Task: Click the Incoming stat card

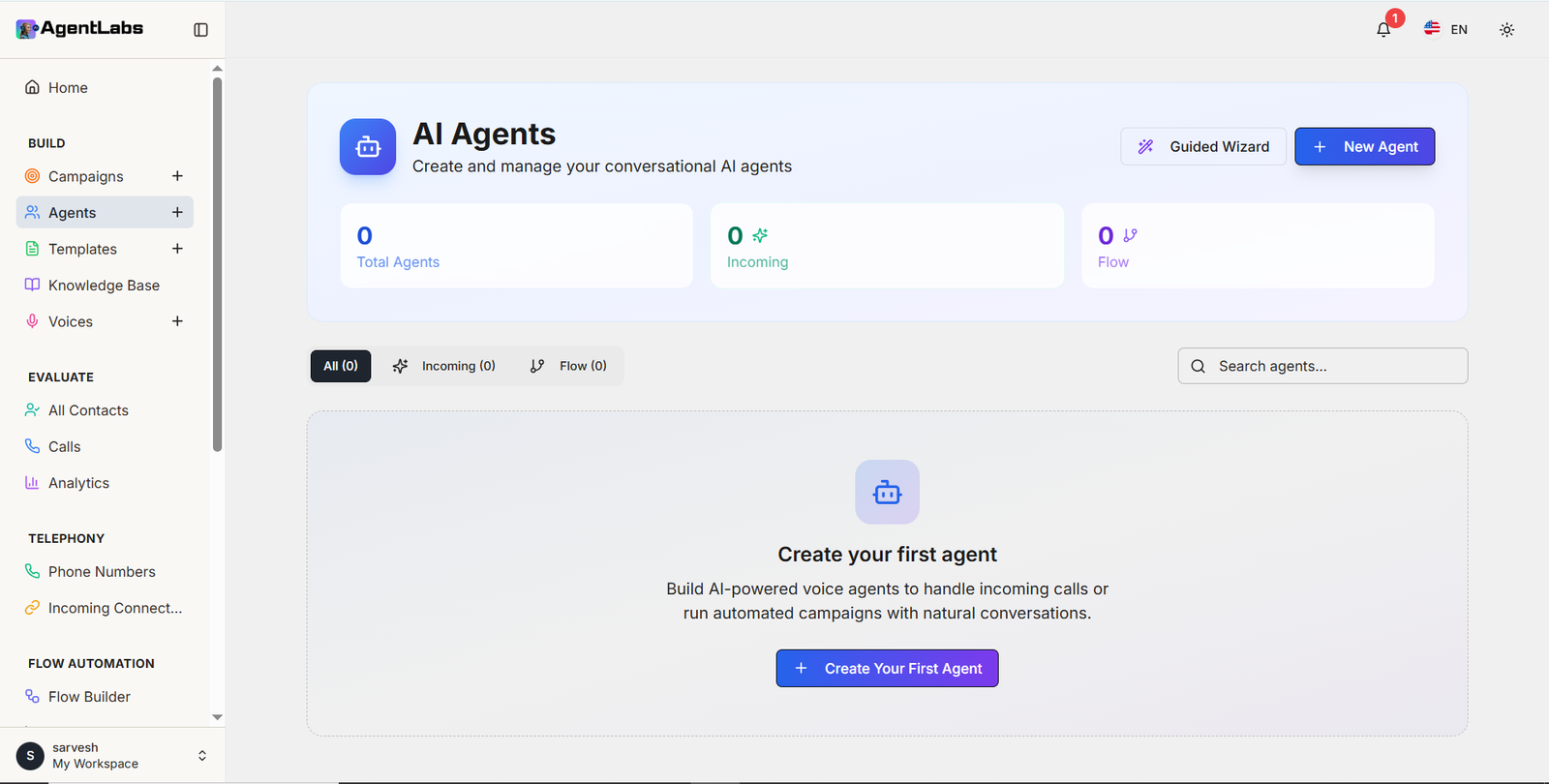Action: (887, 246)
